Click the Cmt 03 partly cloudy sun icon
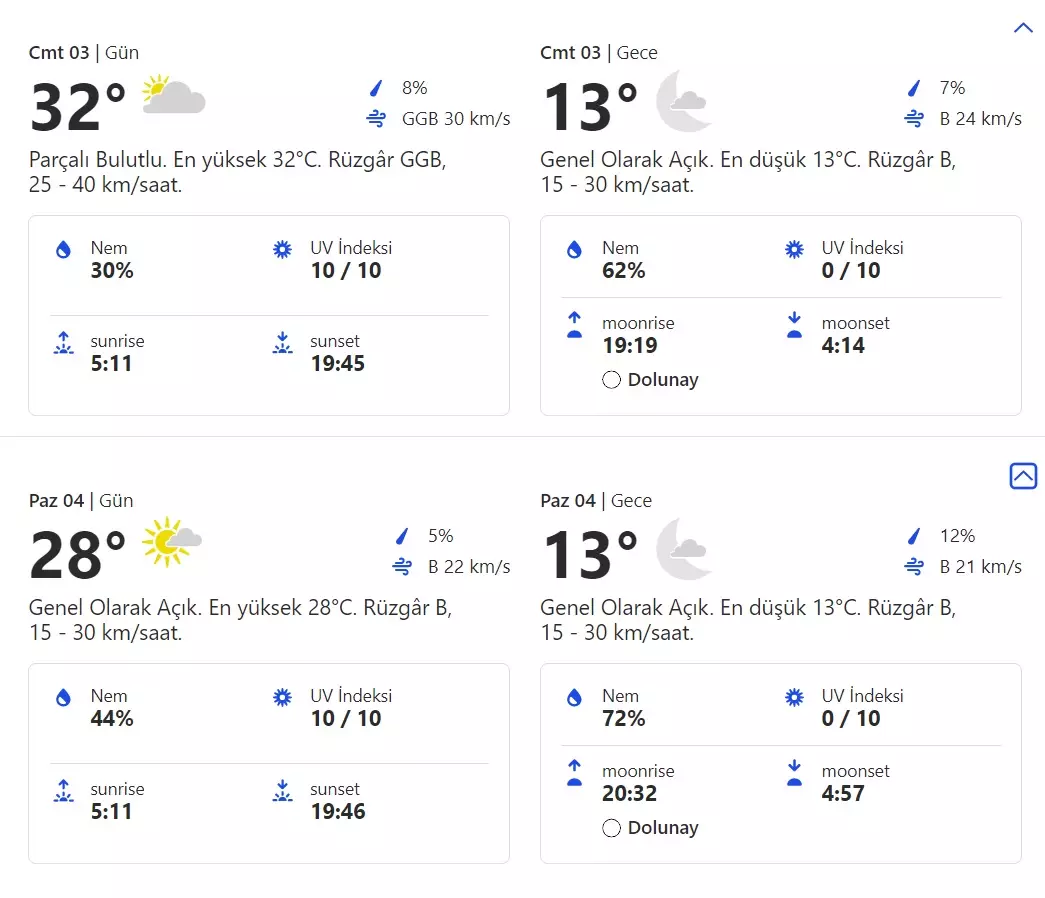The image size is (1045, 898). coord(174,95)
